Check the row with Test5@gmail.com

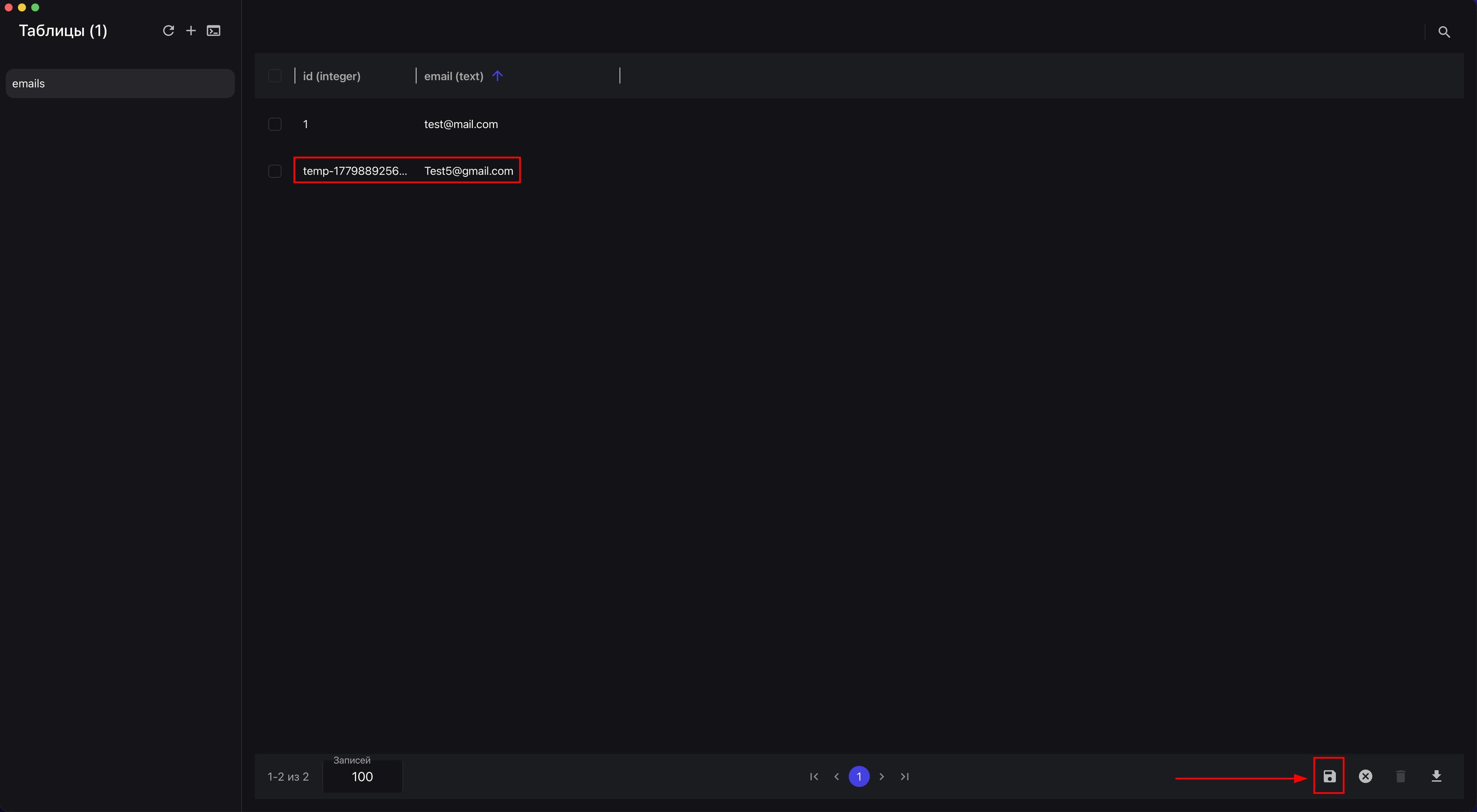tap(275, 171)
